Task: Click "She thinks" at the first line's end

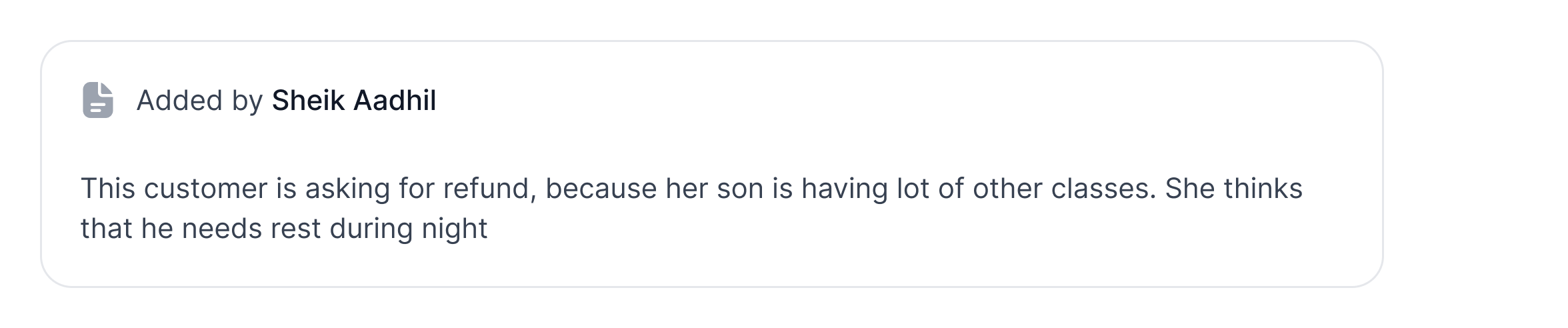Action: (x=1233, y=189)
